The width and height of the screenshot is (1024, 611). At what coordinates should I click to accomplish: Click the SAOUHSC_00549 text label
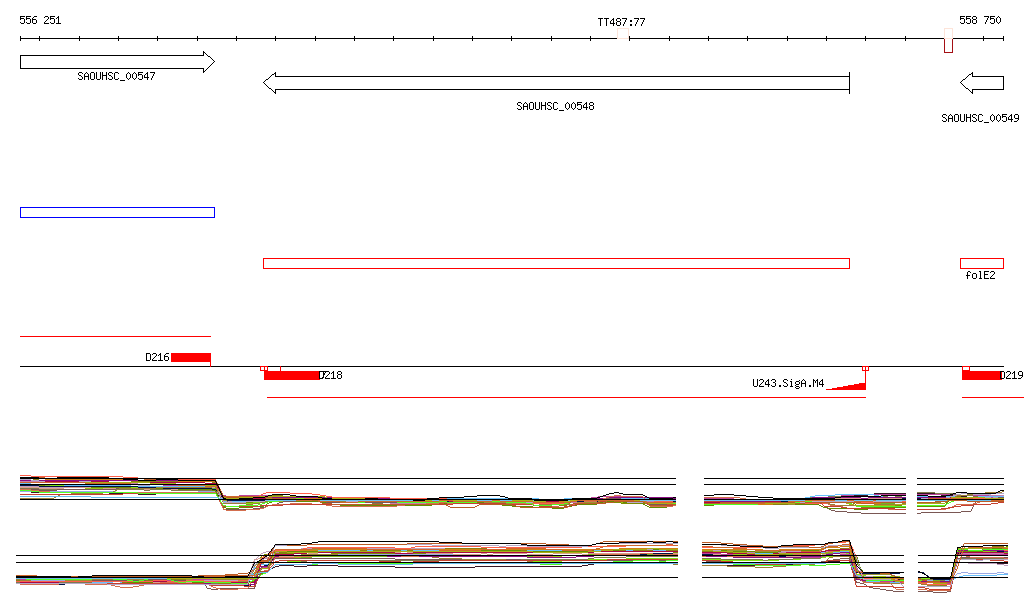(980, 118)
